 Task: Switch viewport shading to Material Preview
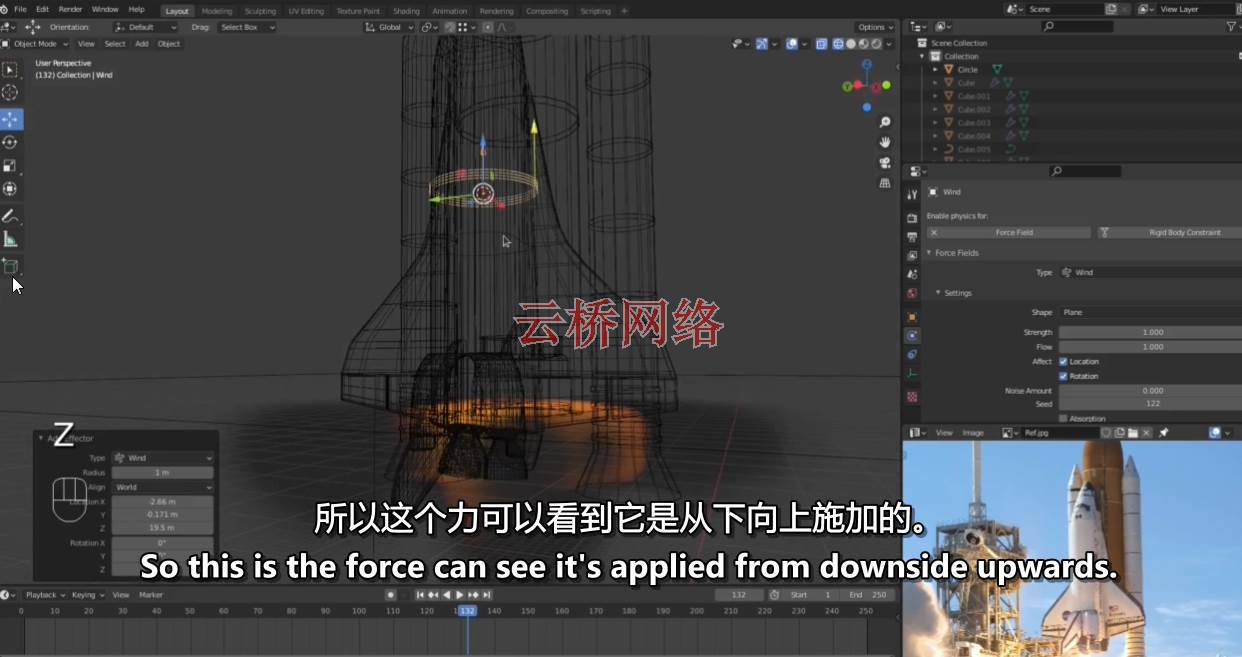(x=863, y=44)
